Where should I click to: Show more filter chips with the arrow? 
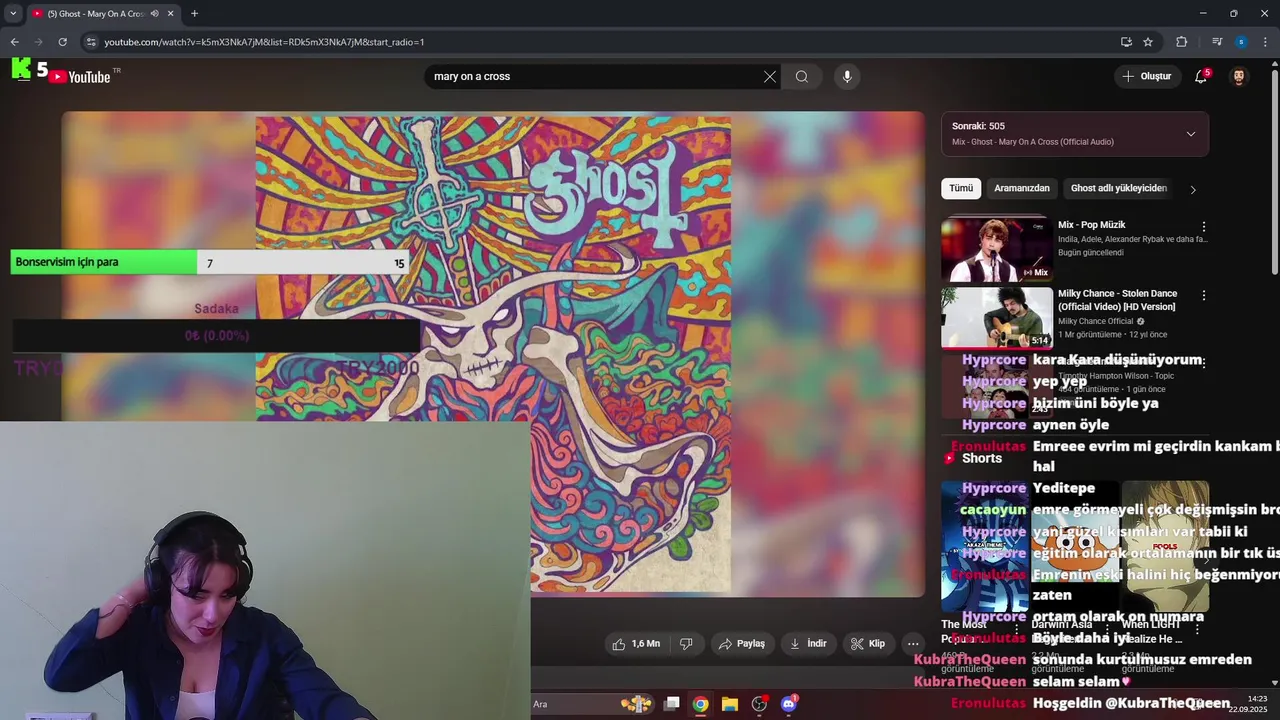coord(1192,189)
